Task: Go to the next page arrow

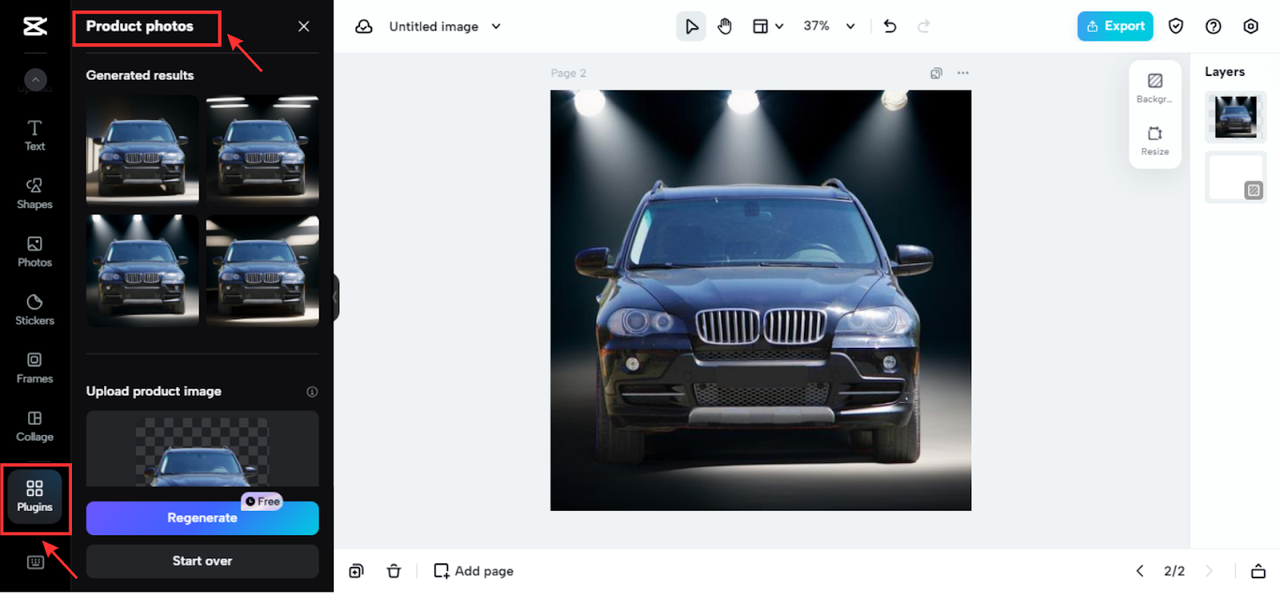Action: tap(1209, 571)
